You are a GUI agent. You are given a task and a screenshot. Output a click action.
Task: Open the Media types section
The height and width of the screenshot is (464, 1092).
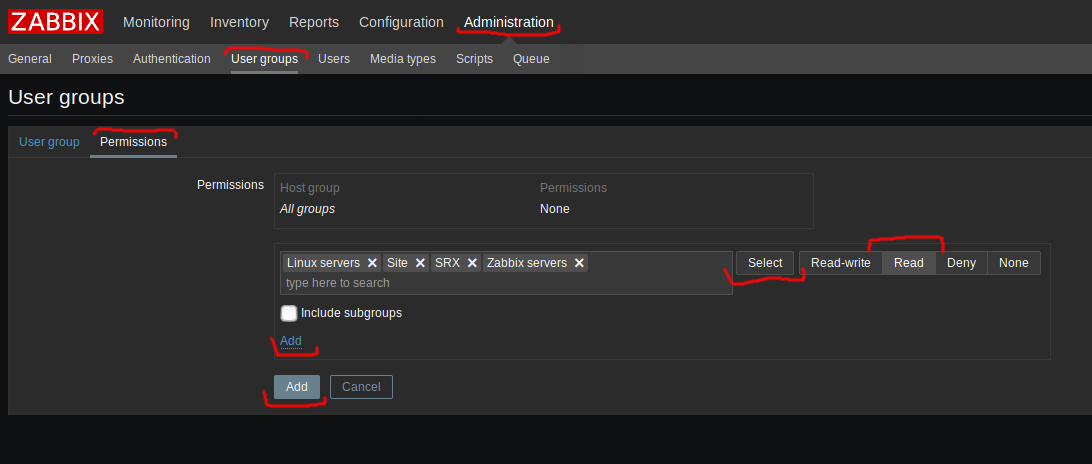pos(403,59)
